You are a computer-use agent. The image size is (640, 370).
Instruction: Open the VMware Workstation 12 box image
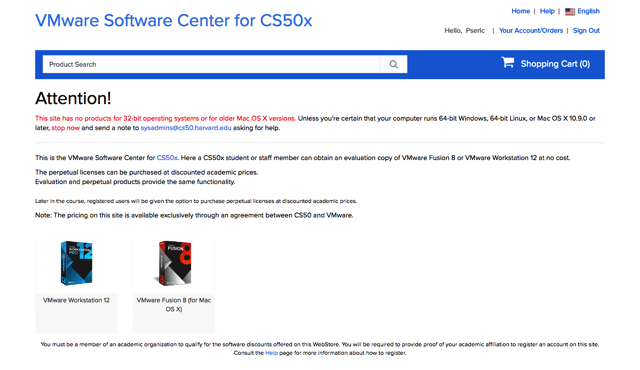pos(76,263)
